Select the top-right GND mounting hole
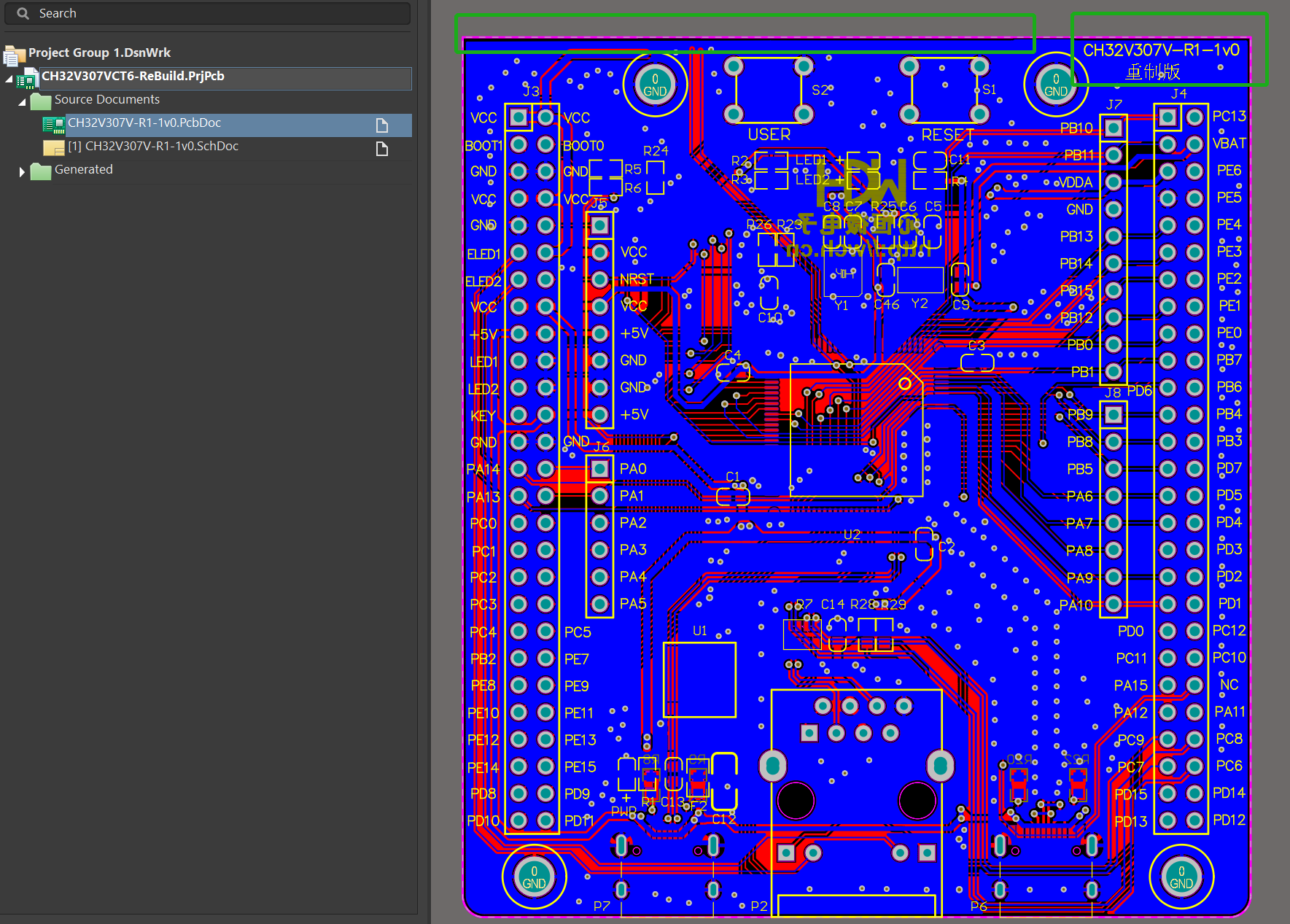Image resolution: width=1290 pixels, height=924 pixels. click(x=1055, y=84)
